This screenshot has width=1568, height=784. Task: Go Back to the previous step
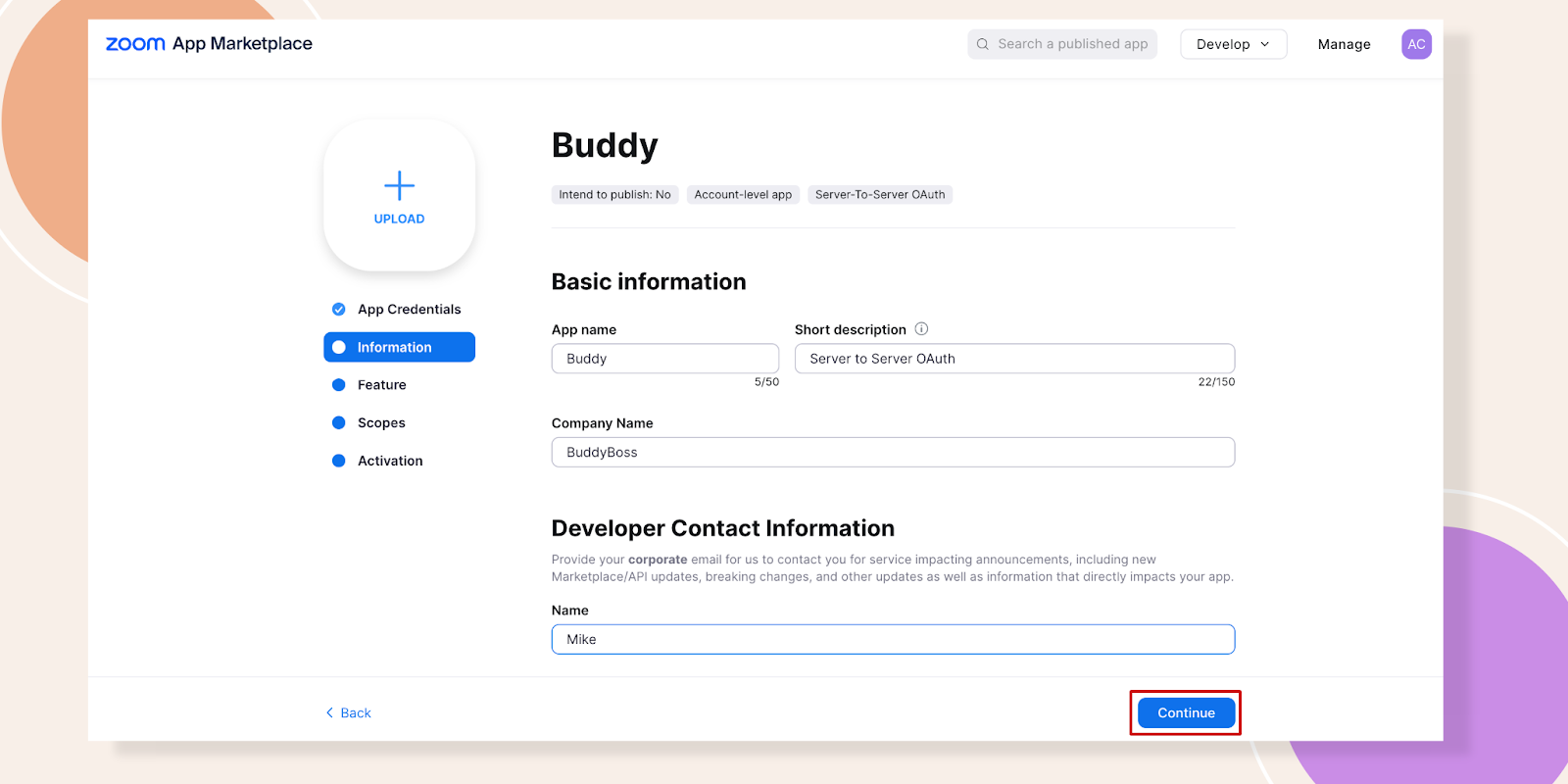click(348, 712)
